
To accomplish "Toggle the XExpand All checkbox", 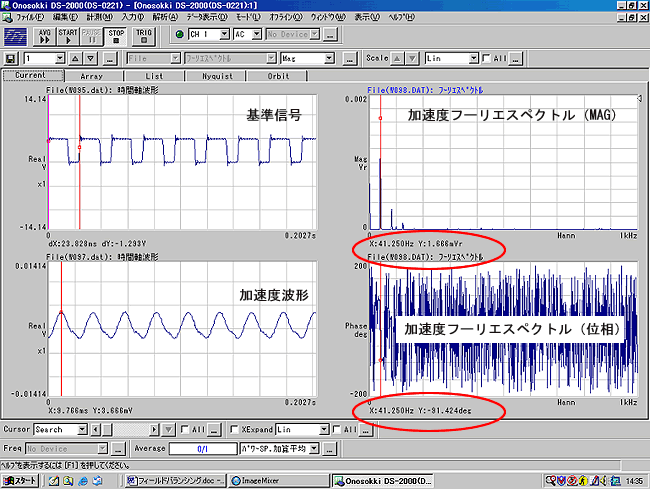I will (x=337, y=429).
